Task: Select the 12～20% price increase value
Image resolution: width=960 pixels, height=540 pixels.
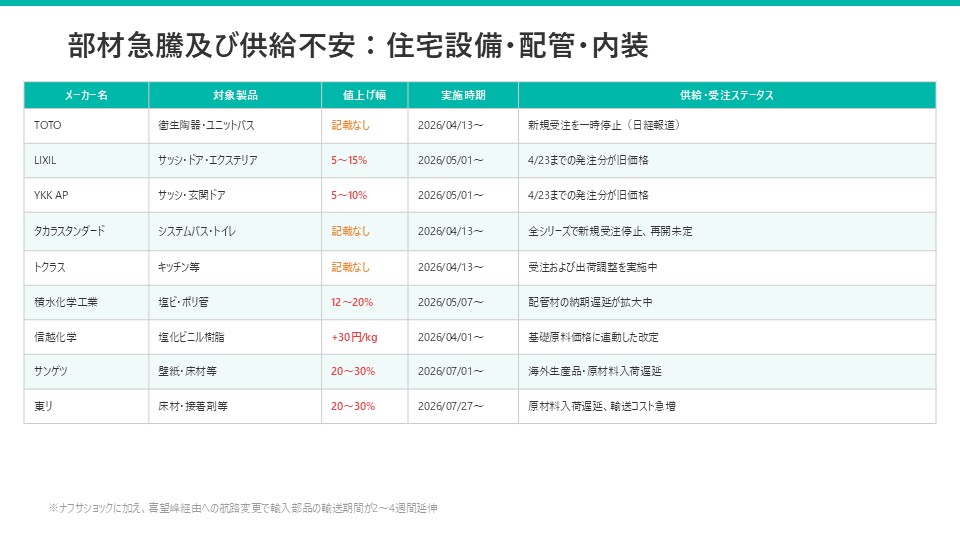Action: 352,302
